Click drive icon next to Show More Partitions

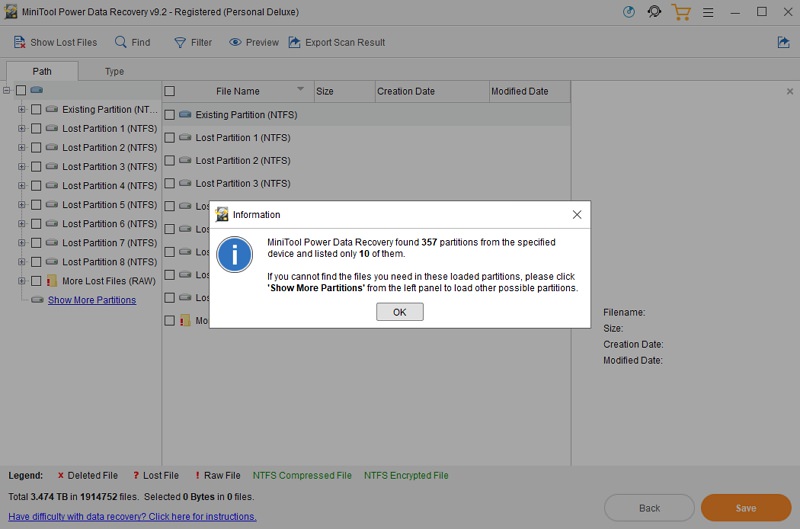coord(37,300)
